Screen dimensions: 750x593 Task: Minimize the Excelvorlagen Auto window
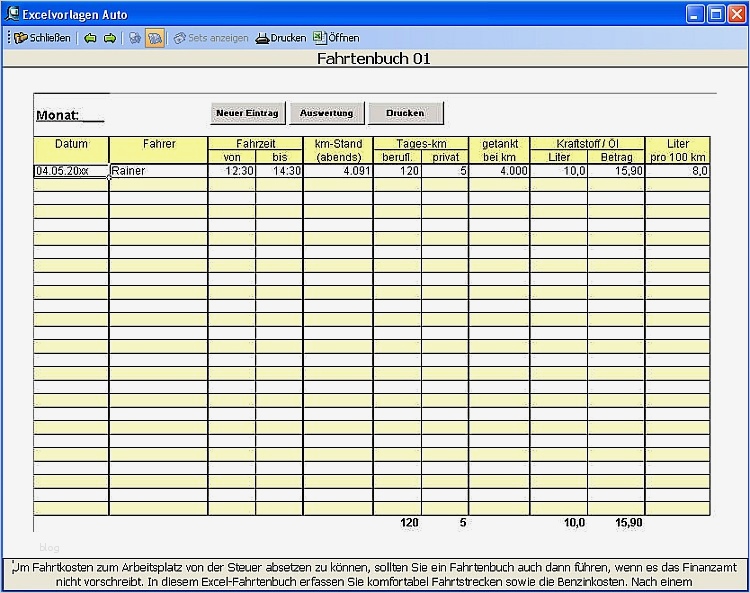[695, 14]
